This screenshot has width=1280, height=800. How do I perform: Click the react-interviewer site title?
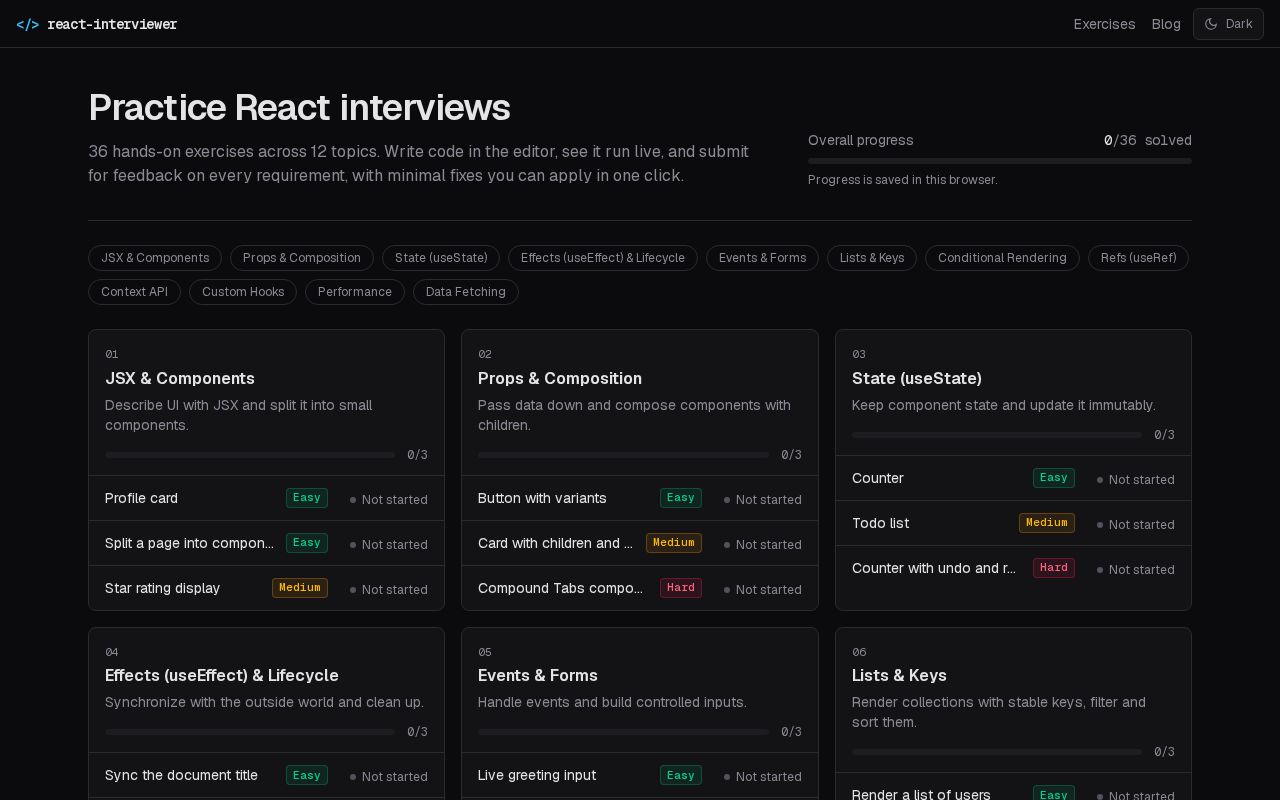(112, 24)
